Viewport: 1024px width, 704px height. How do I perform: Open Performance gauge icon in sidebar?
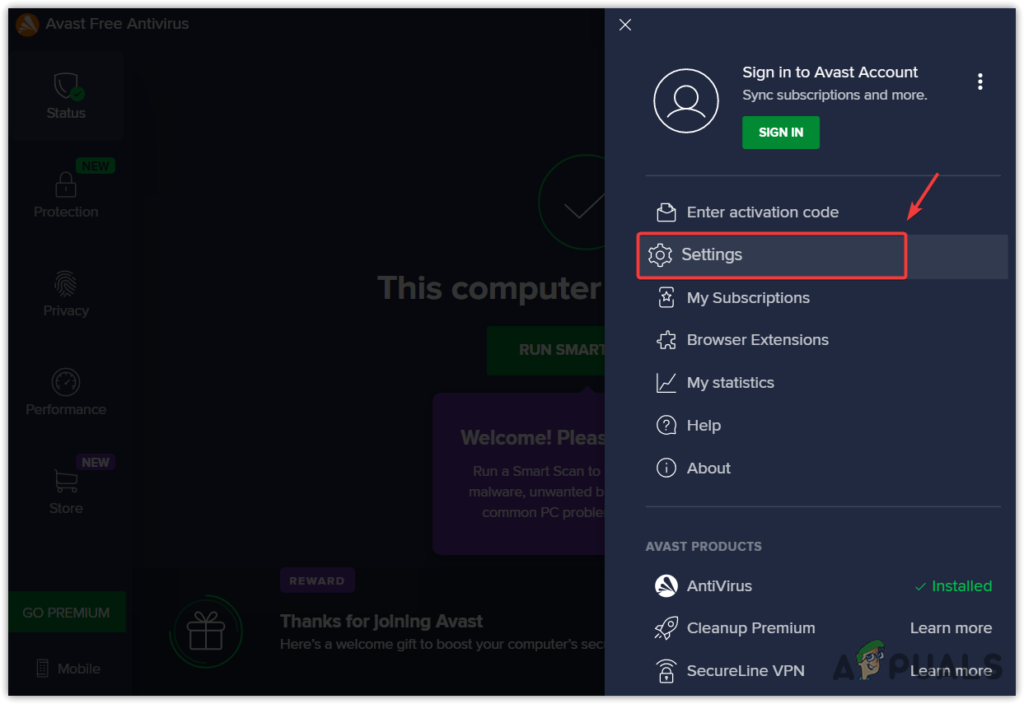pos(66,382)
